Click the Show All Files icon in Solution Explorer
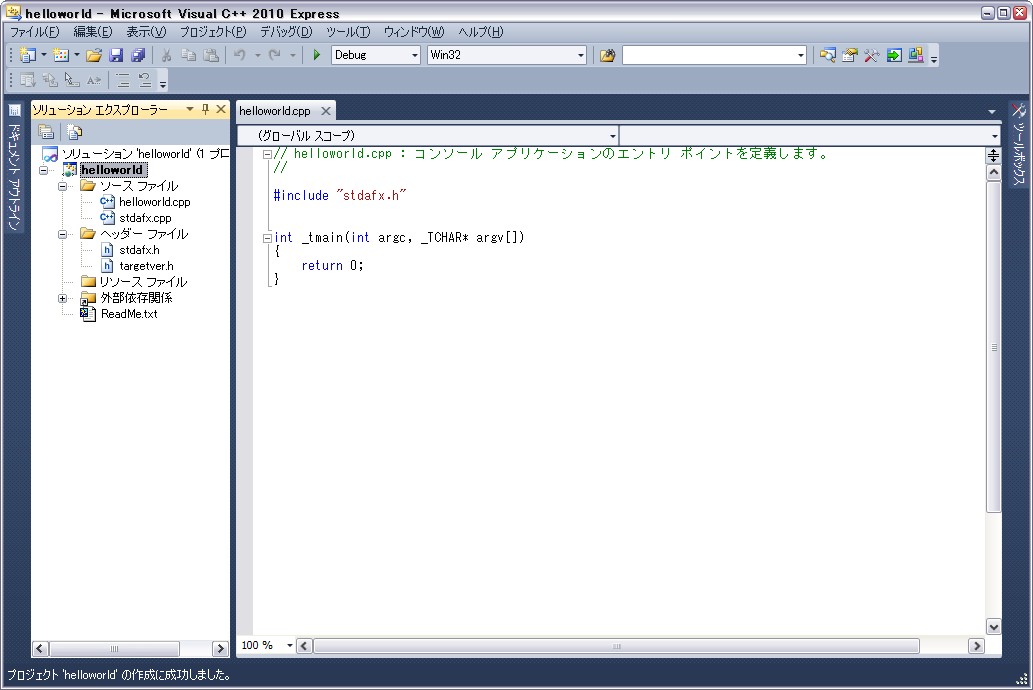This screenshot has height=690, width=1033. 74,132
